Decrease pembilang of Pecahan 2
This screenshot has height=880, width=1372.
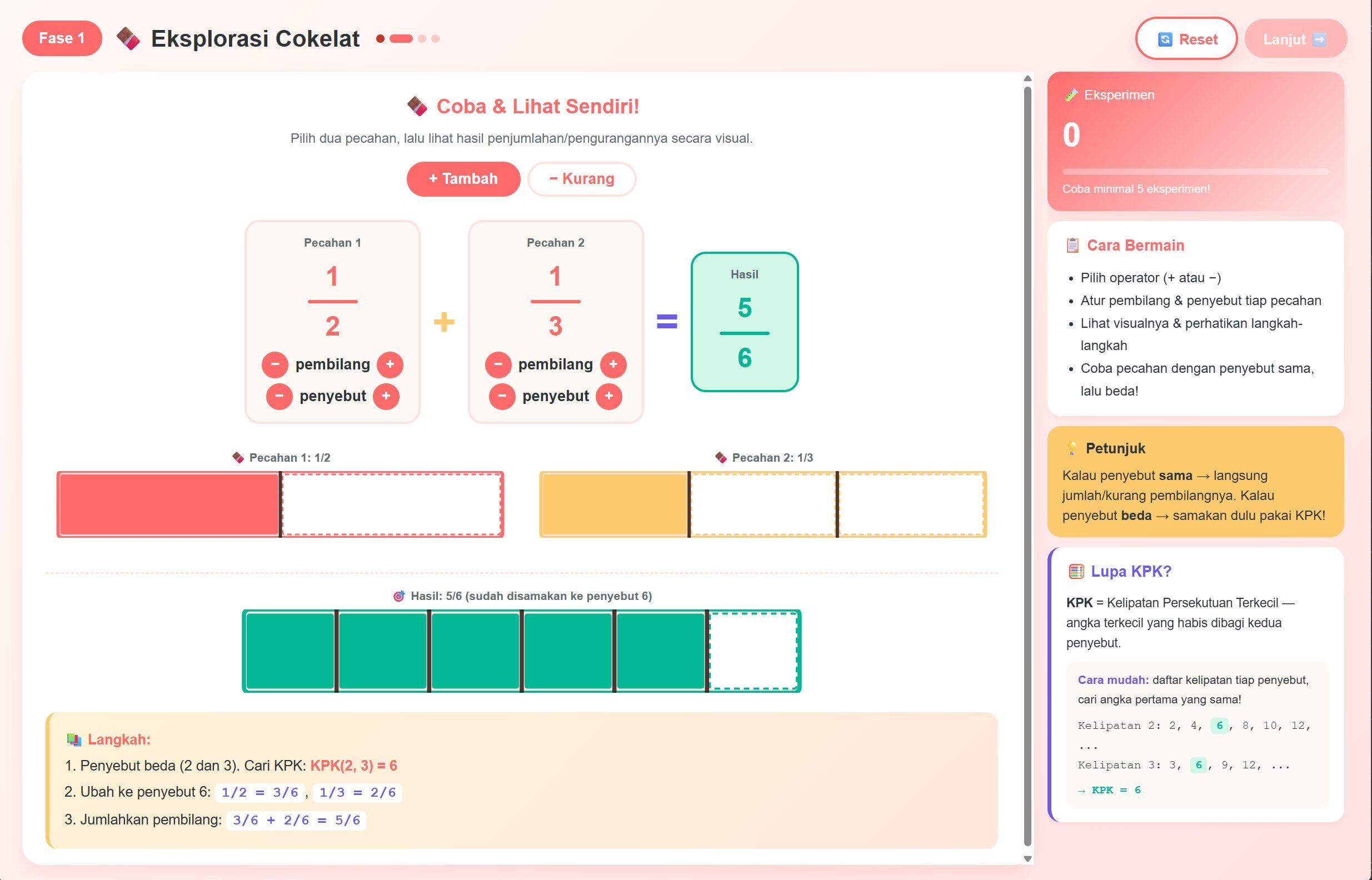coord(498,364)
